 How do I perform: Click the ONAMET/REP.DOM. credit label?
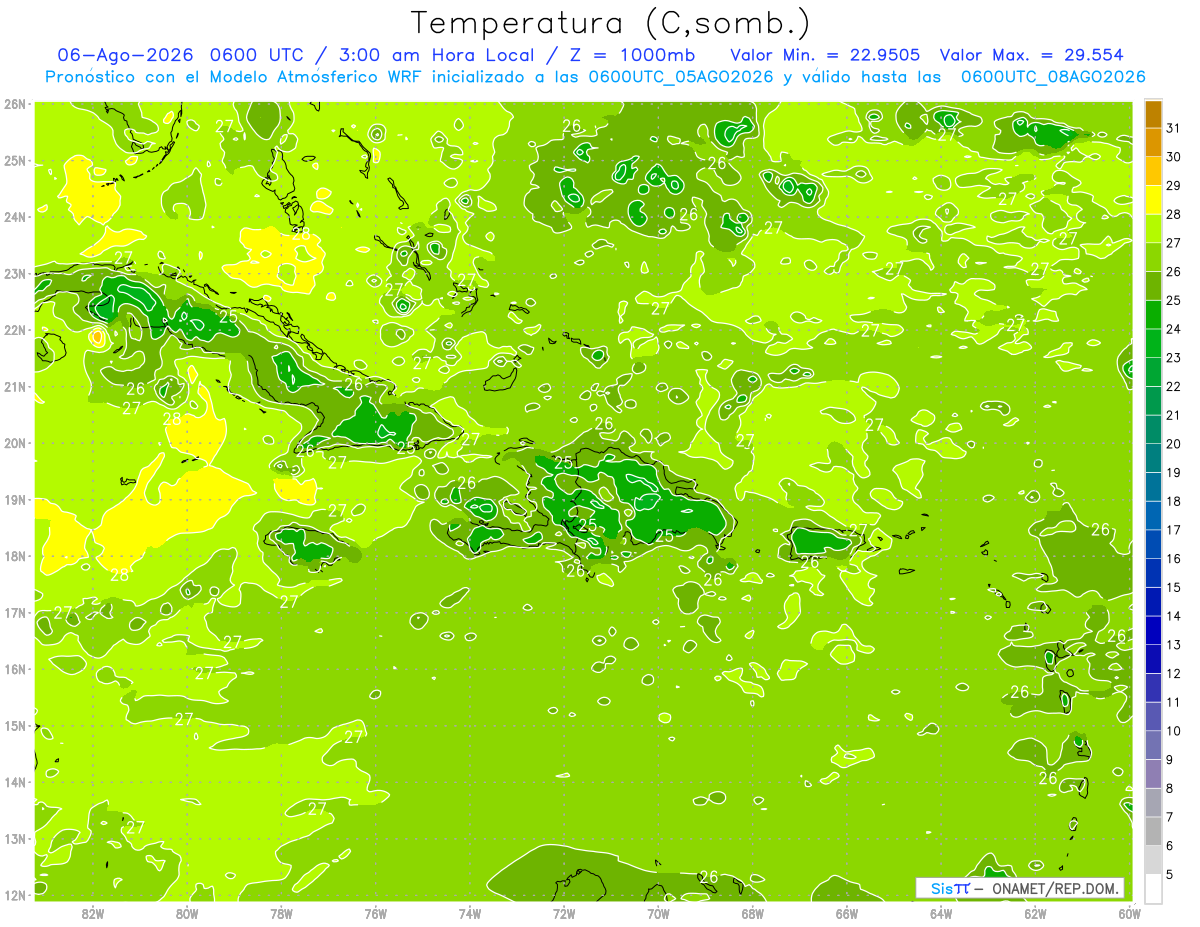(x=1054, y=888)
